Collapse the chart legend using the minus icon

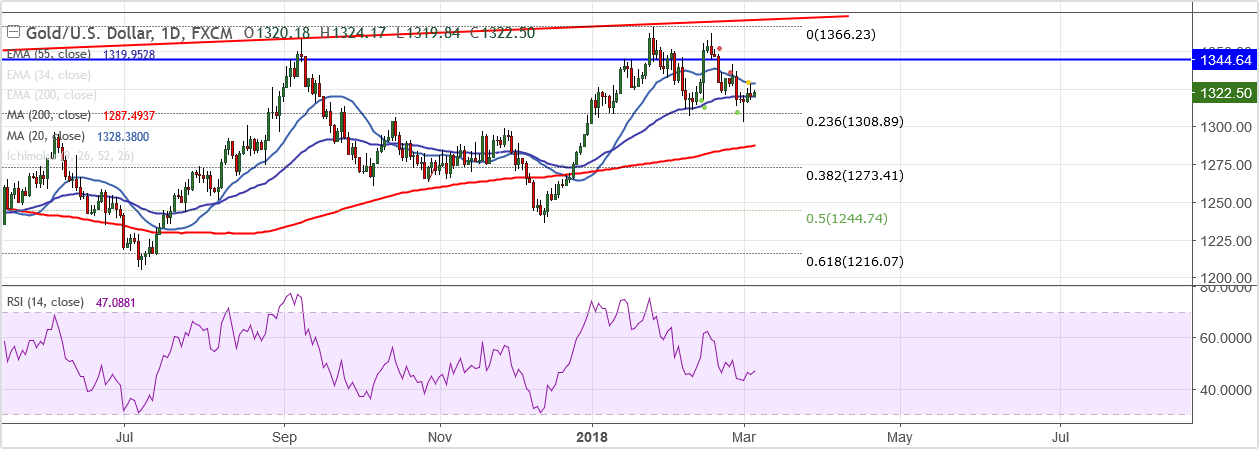13,33
